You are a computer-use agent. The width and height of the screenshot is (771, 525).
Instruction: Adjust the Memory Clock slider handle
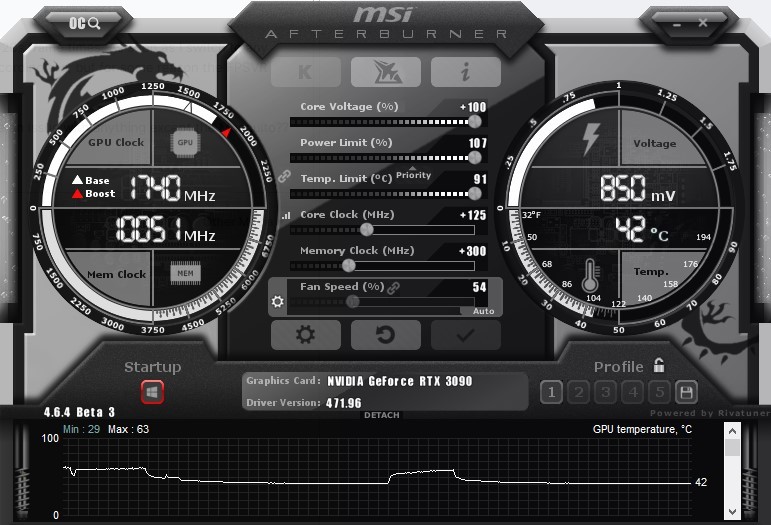[349, 265]
